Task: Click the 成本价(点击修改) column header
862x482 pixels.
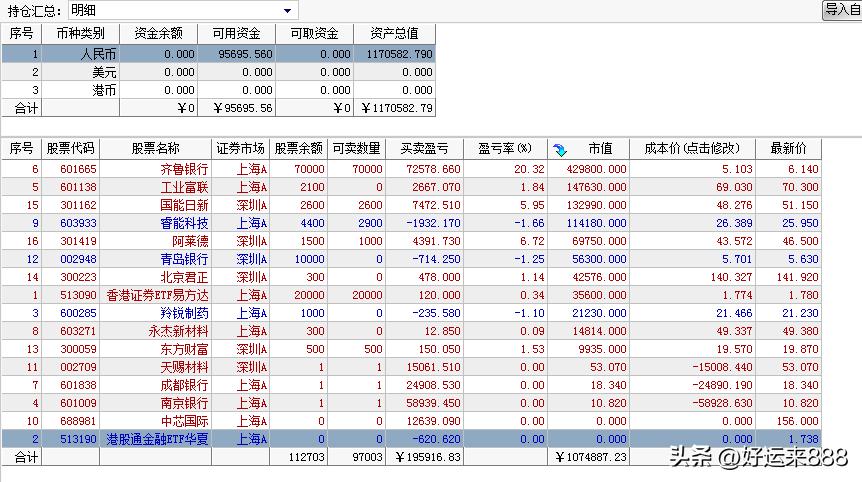Action: tap(692, 148)
